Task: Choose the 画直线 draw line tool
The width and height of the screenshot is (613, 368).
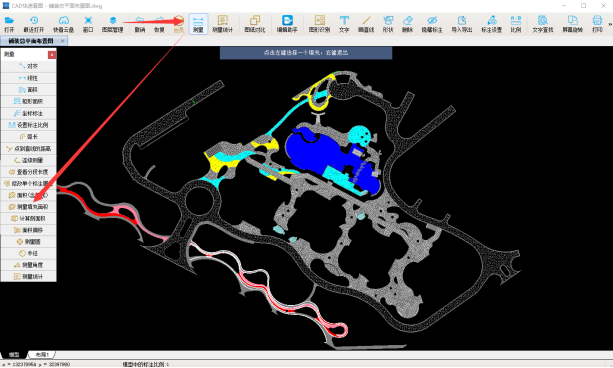Action: 366,24
